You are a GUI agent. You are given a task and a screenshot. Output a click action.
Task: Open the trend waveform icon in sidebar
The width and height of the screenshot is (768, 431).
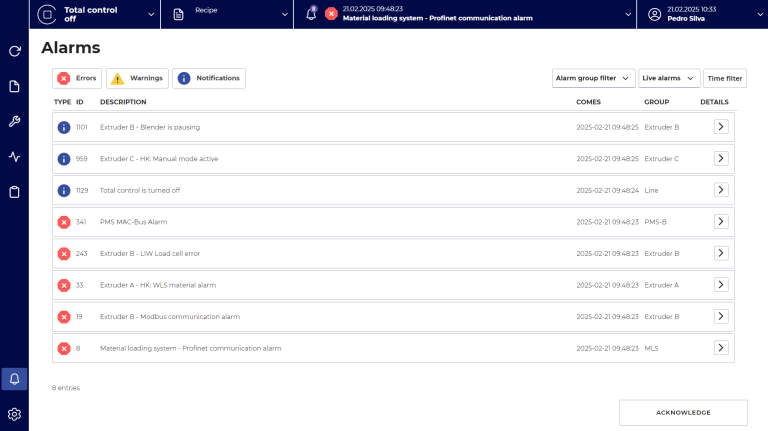(x=14, y=157)
